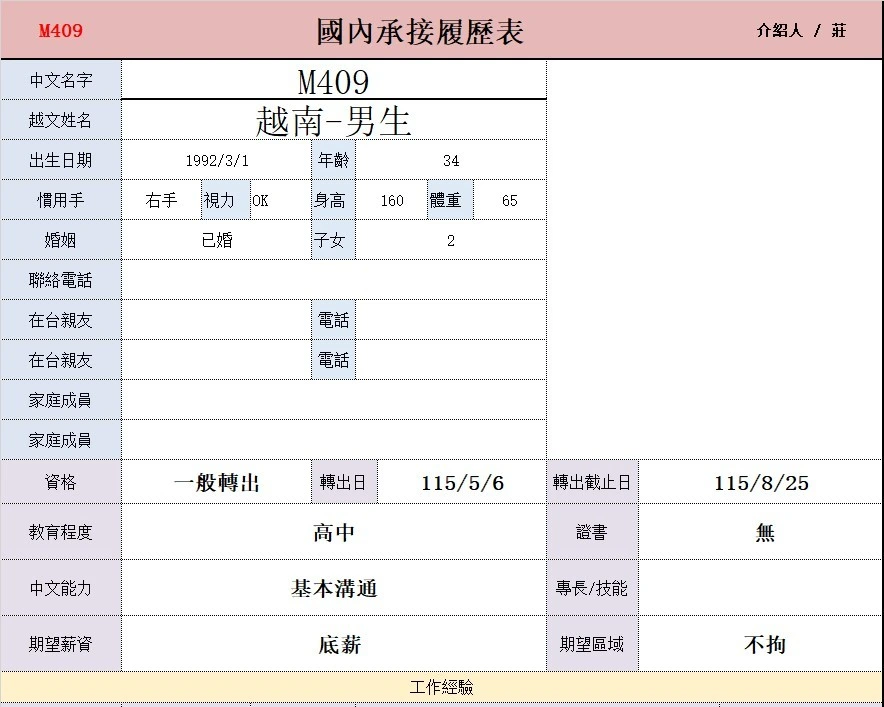Screen dimensions: 884x707
Task: Click the 基本溝通 value cell
Action: pos(334,588)
